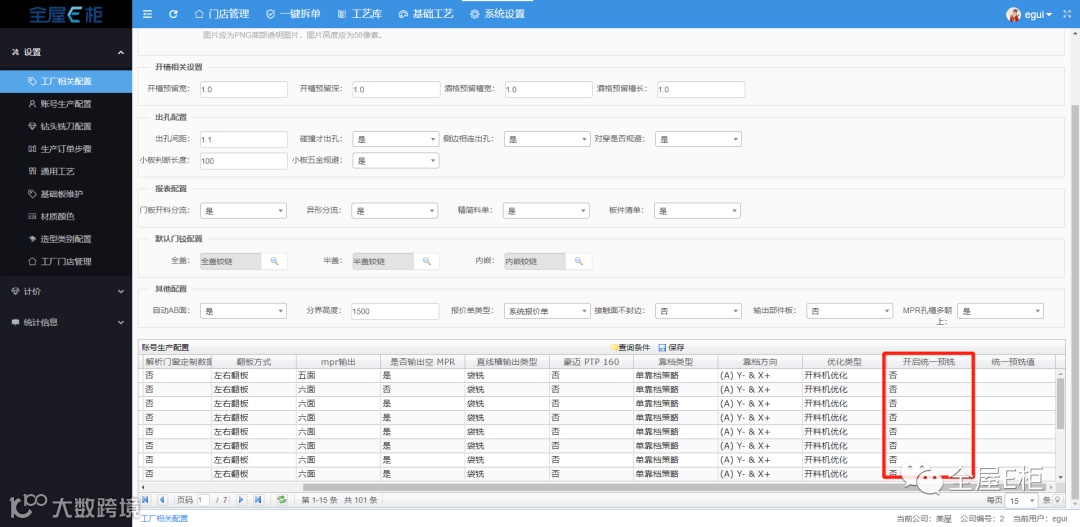Image resolution: width=1080 pixels, height=527 pixels.
Task: Open the 异形分流 dropdown
Action: click(395, 211)
